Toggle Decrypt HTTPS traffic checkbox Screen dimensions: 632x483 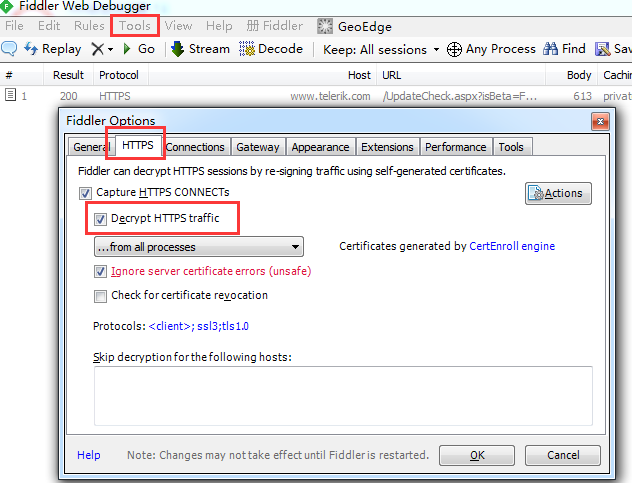(x=100, y=219)
